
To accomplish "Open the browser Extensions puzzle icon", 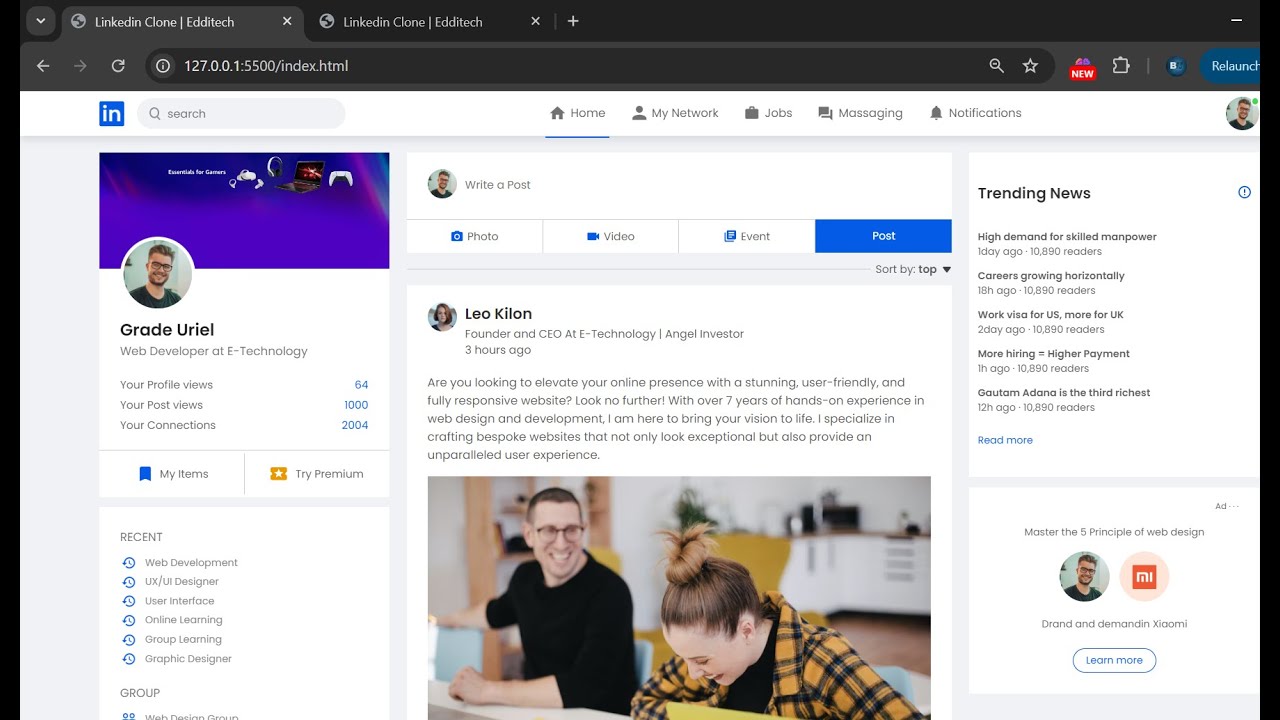I will [x=1121, y=66].
